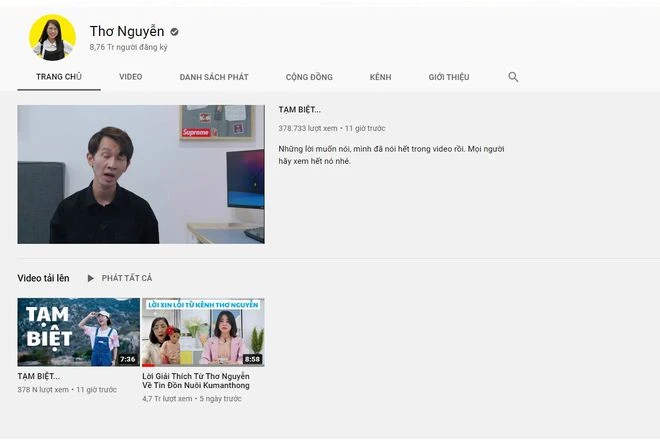Image resolution: width=660 pixels, height=440 pixels.
Task: Click the Thơ Nguyễn channel name
Action: coord(126,31)
